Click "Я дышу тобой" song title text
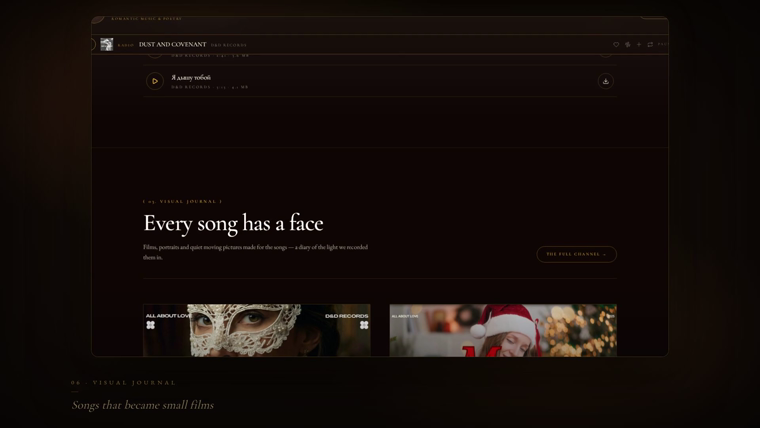This screenshot has width=760, height=428. click(191, 78)
